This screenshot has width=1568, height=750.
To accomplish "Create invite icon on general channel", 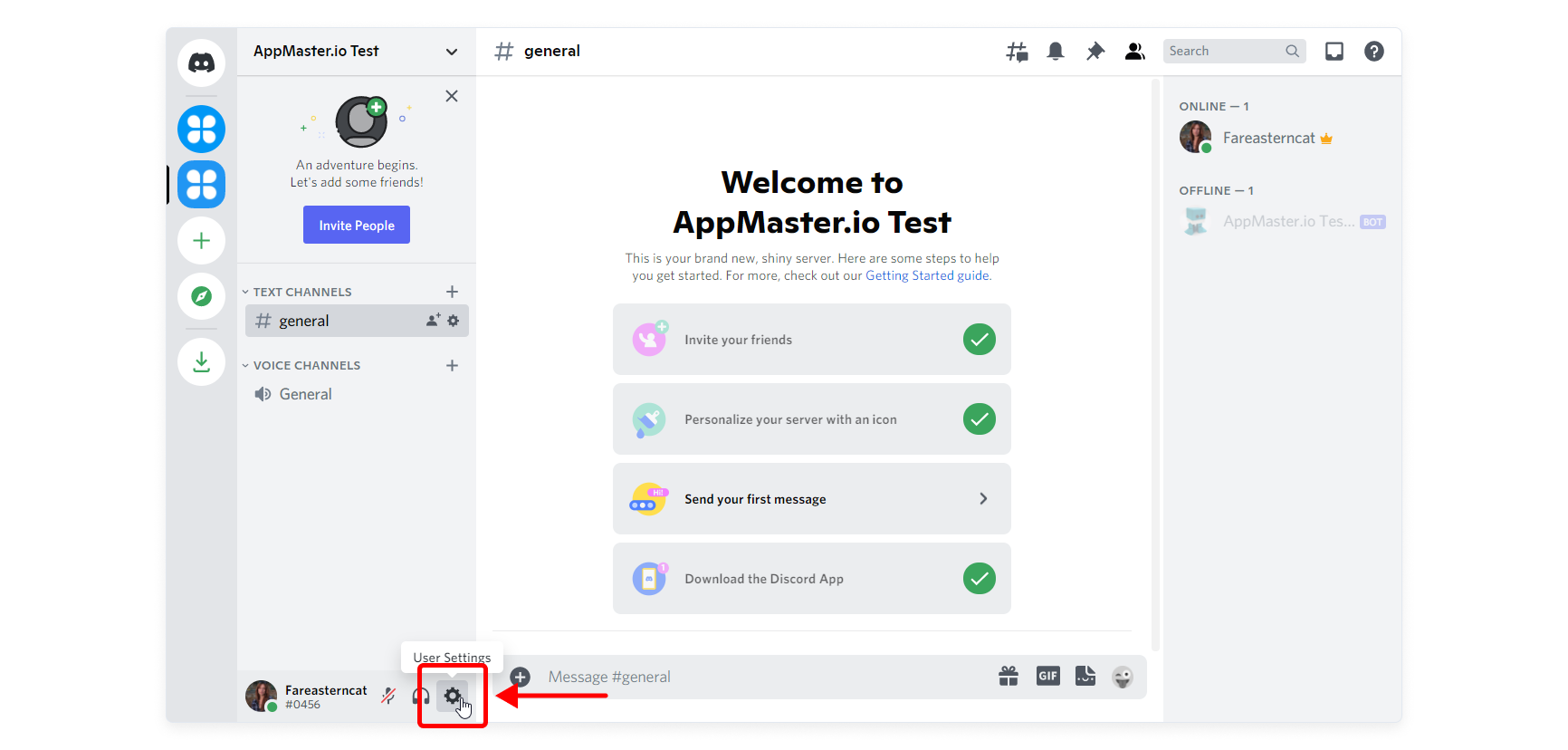I will tap(434, 321).
